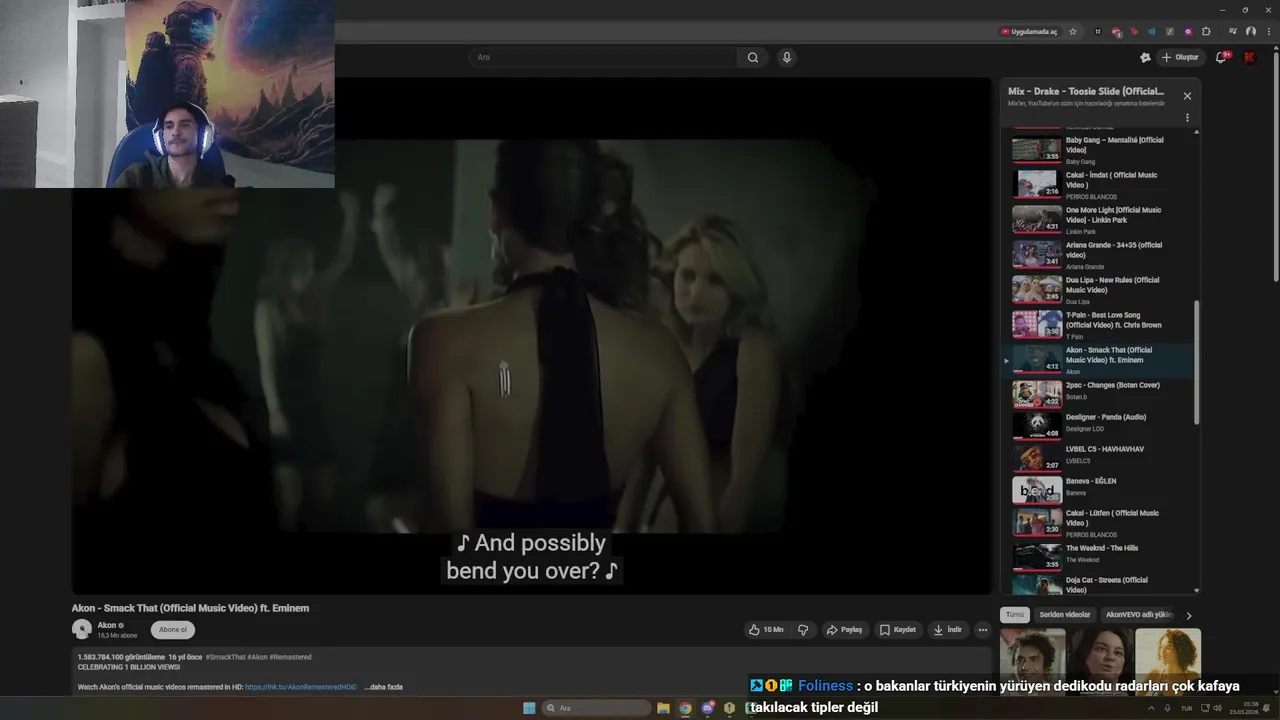
Task: Select The Weeknd - The Hills in playlist
Action: point(1099,555)
